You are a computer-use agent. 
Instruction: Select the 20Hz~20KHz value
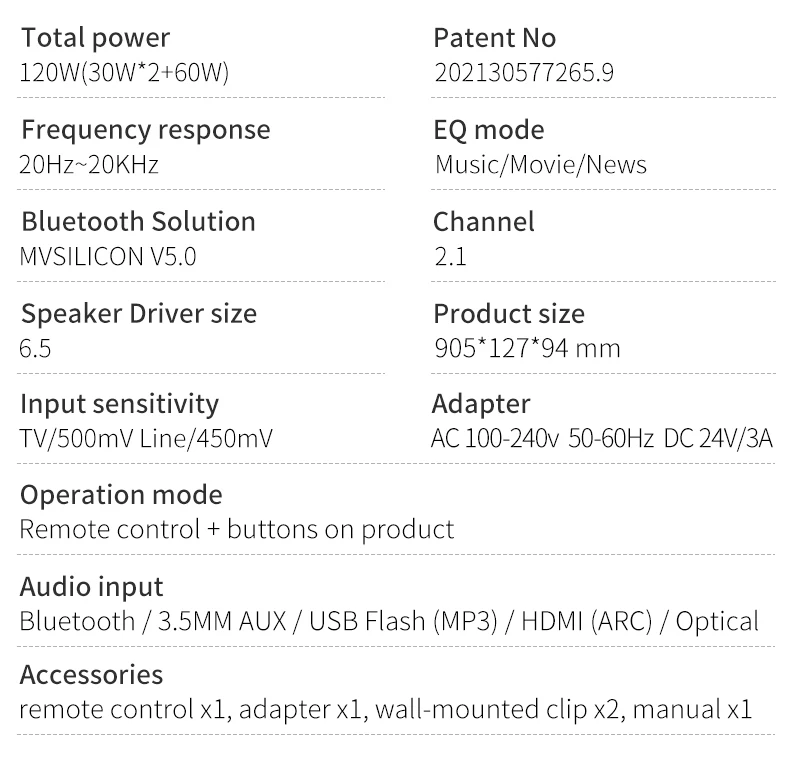pos(89,165)
